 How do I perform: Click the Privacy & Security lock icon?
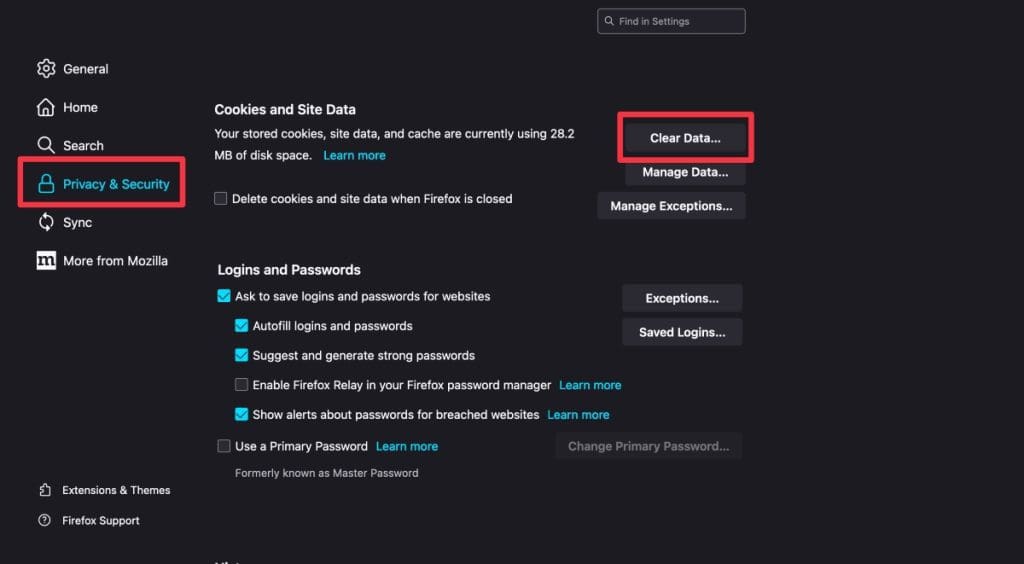46,184
